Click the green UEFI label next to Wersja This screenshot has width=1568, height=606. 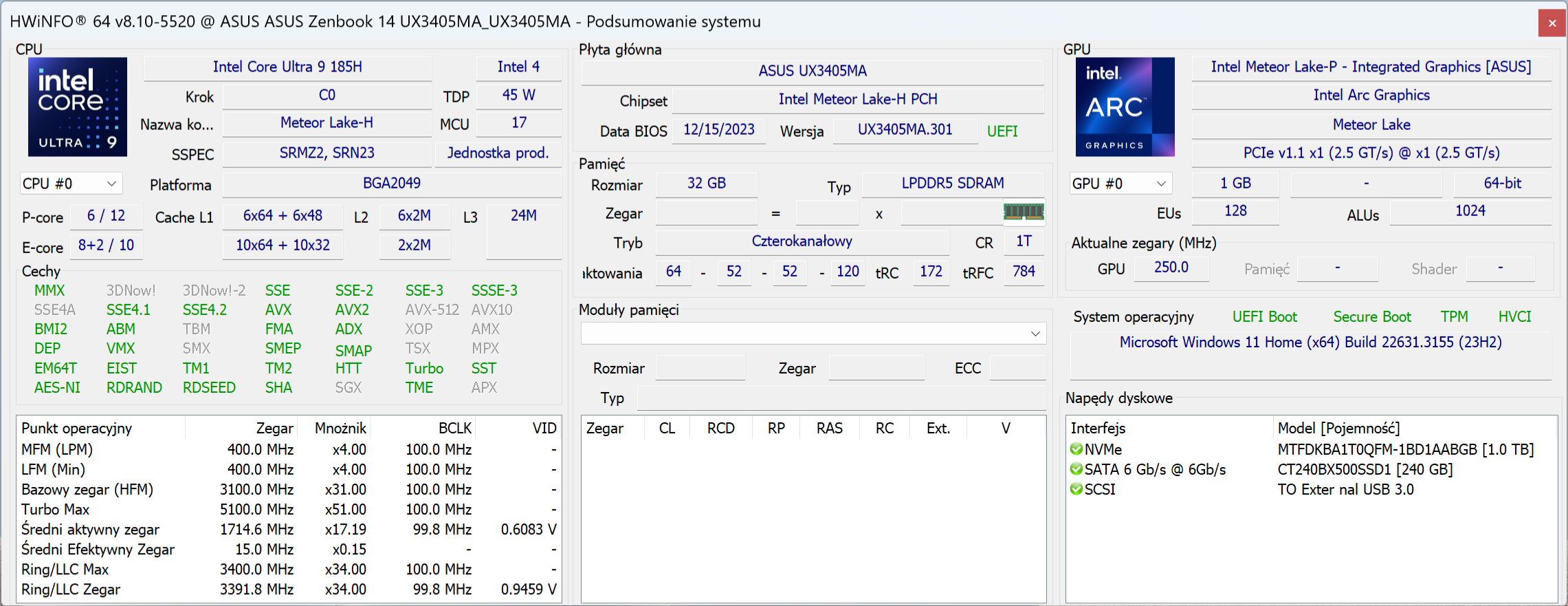[x=1002, y=131]
